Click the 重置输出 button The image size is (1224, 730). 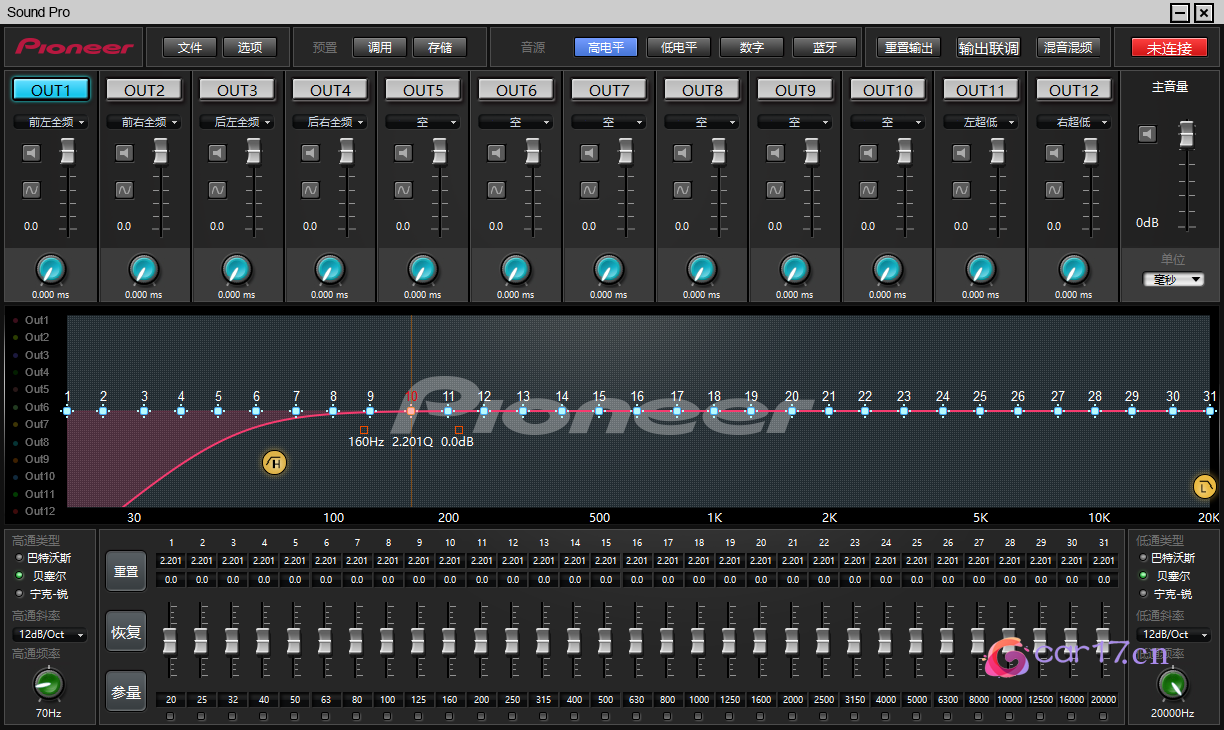(x=909, y=47)
